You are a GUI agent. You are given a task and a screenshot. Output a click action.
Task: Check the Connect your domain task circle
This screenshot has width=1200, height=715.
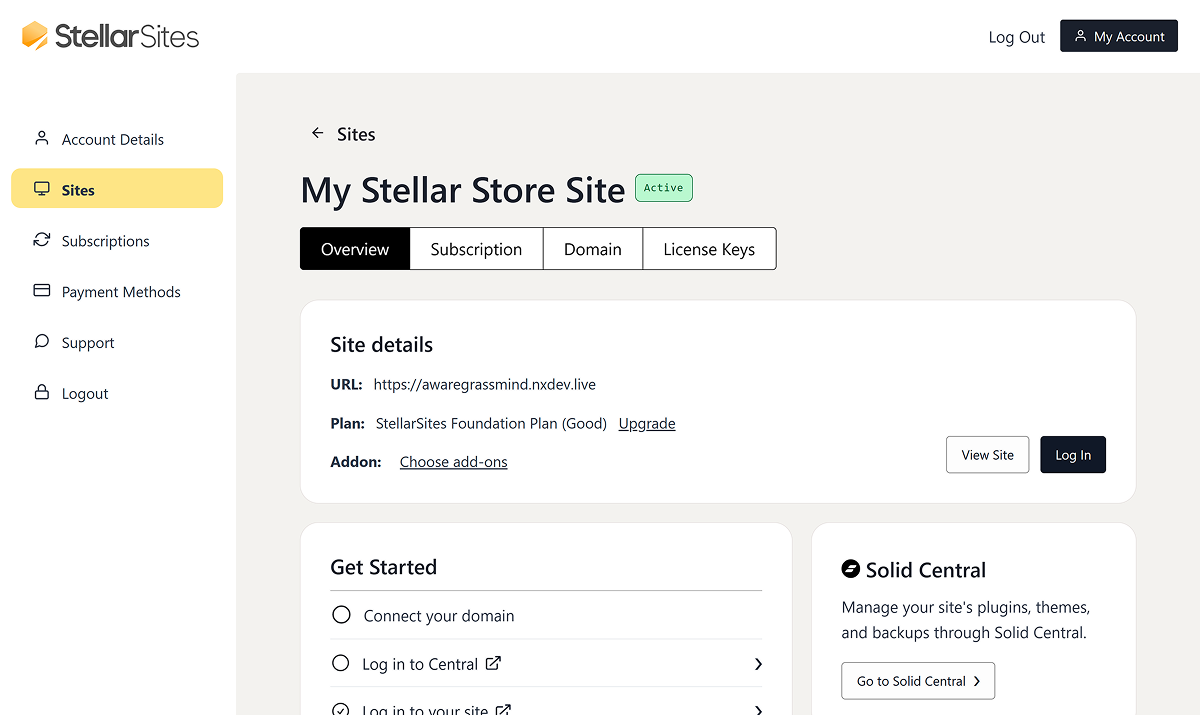(341, 615)
